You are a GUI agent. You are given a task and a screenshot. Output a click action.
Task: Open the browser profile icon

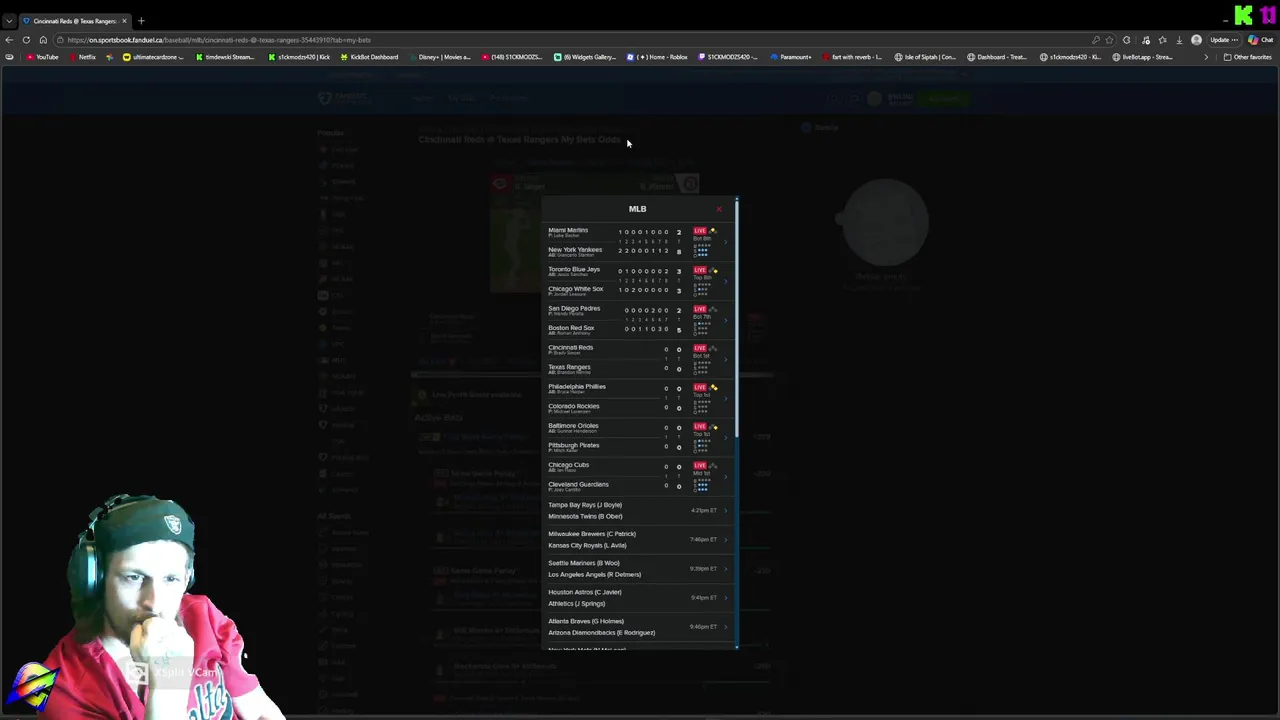1196,40
